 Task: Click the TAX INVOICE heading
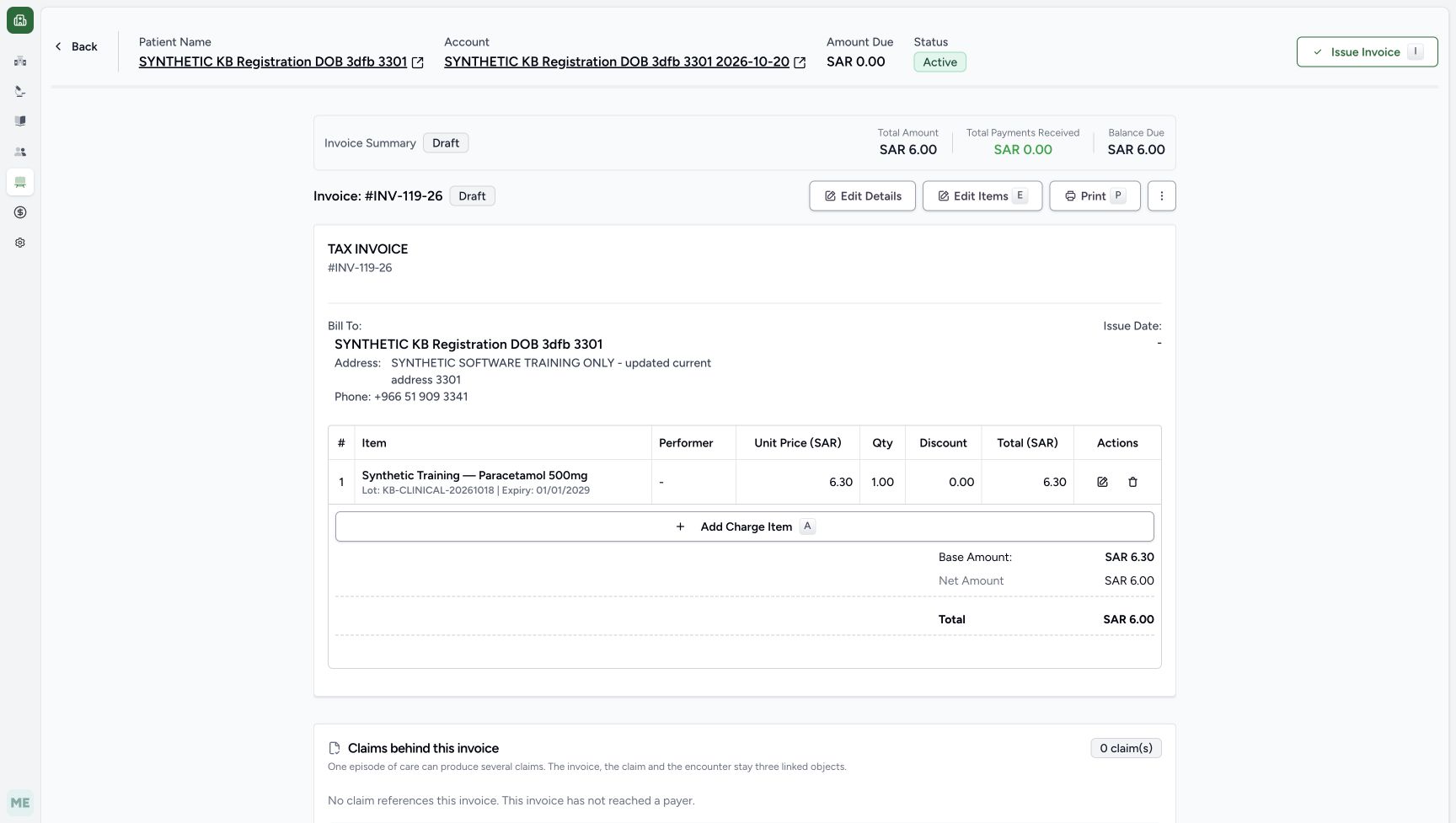click(x=367, y=249)
